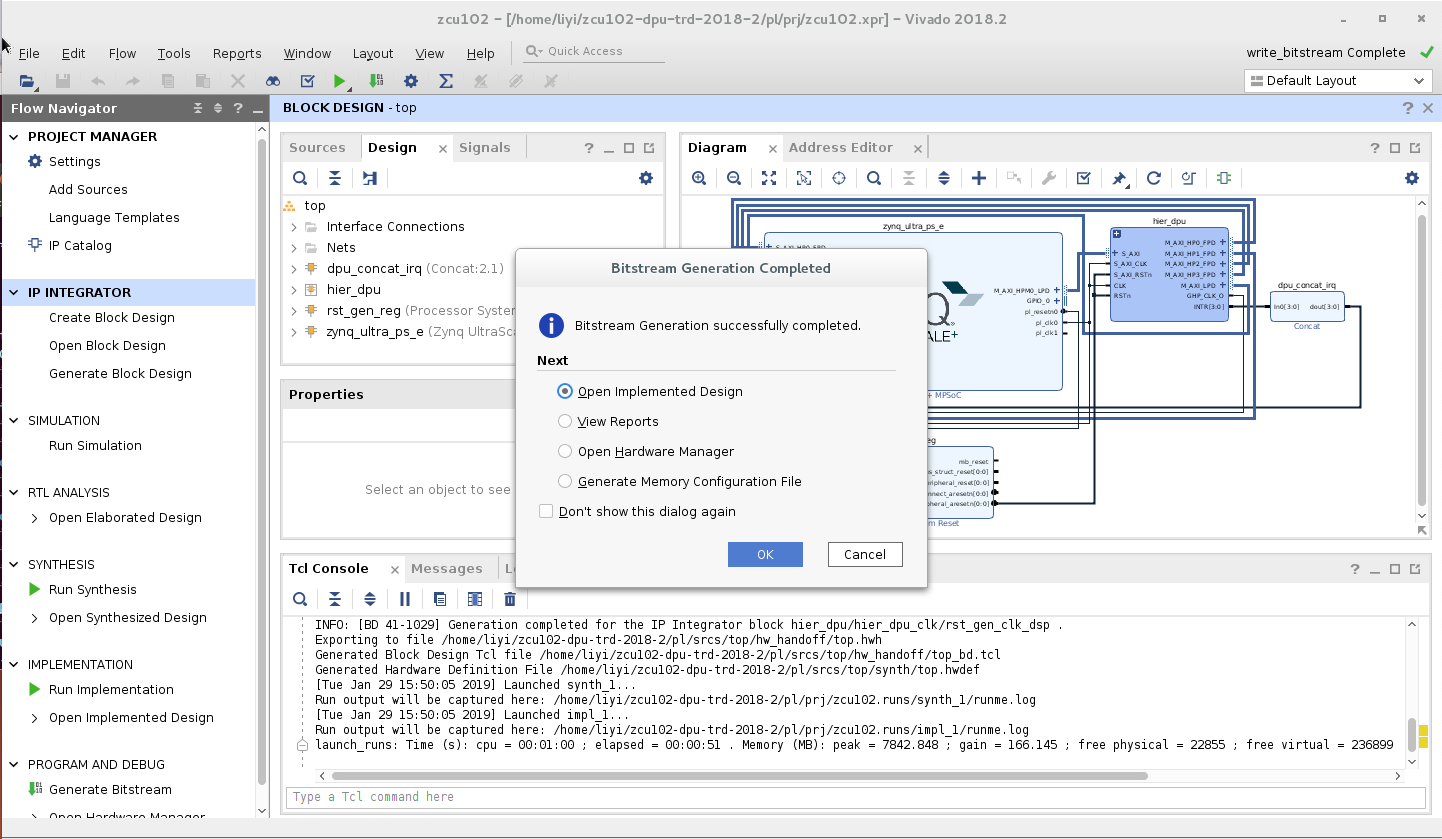This screenshot has height=839, width=1442.
Task: Zoom in on the block diagram
Action: (699, 178)
